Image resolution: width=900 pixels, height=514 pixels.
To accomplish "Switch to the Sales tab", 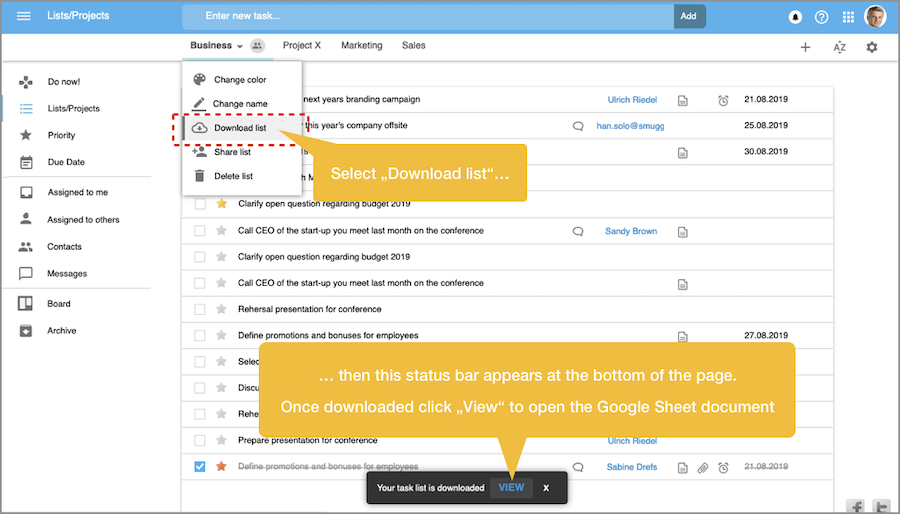I will (414, 45).
